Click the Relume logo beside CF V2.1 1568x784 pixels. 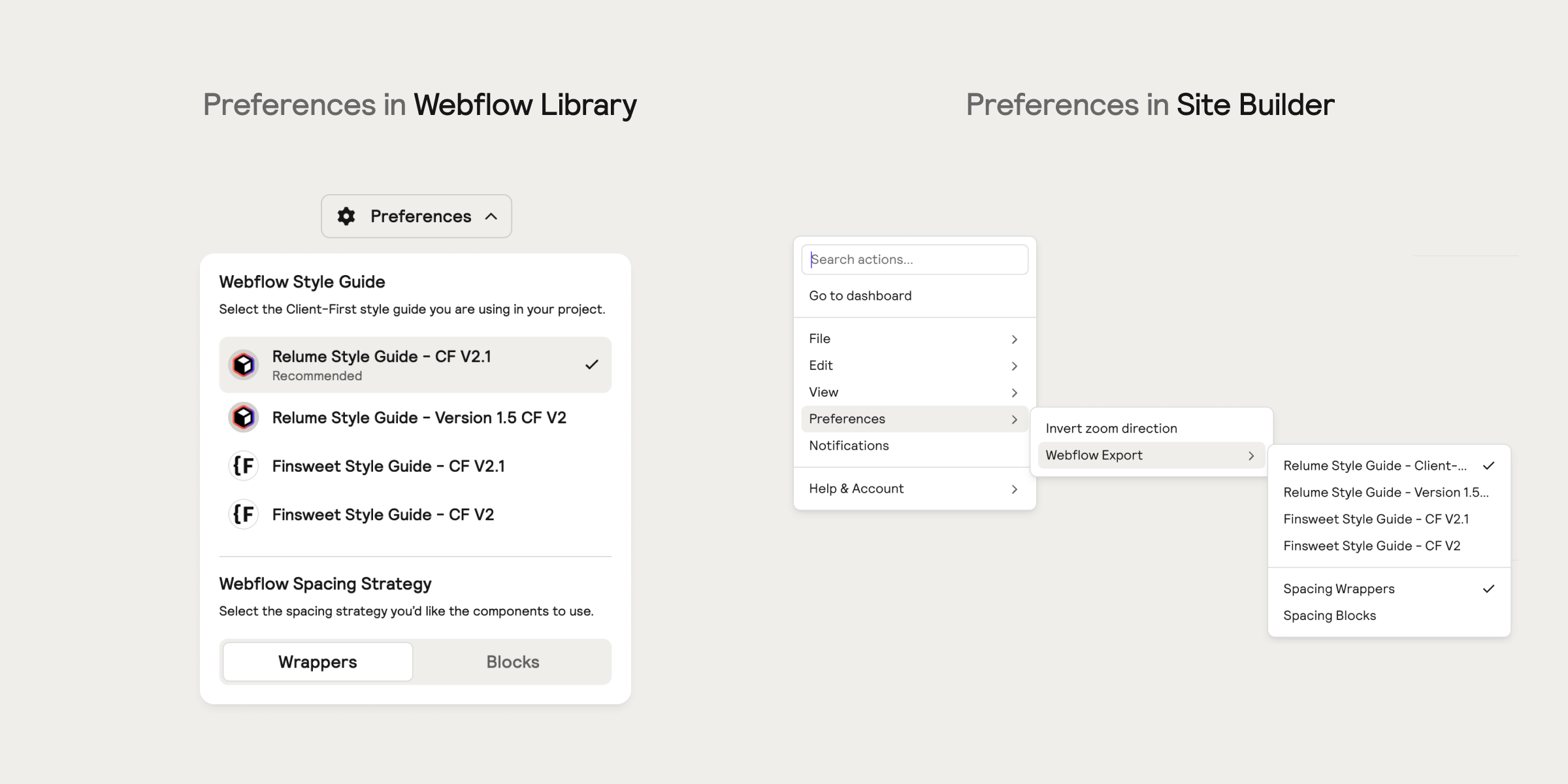tap(244, 365)
